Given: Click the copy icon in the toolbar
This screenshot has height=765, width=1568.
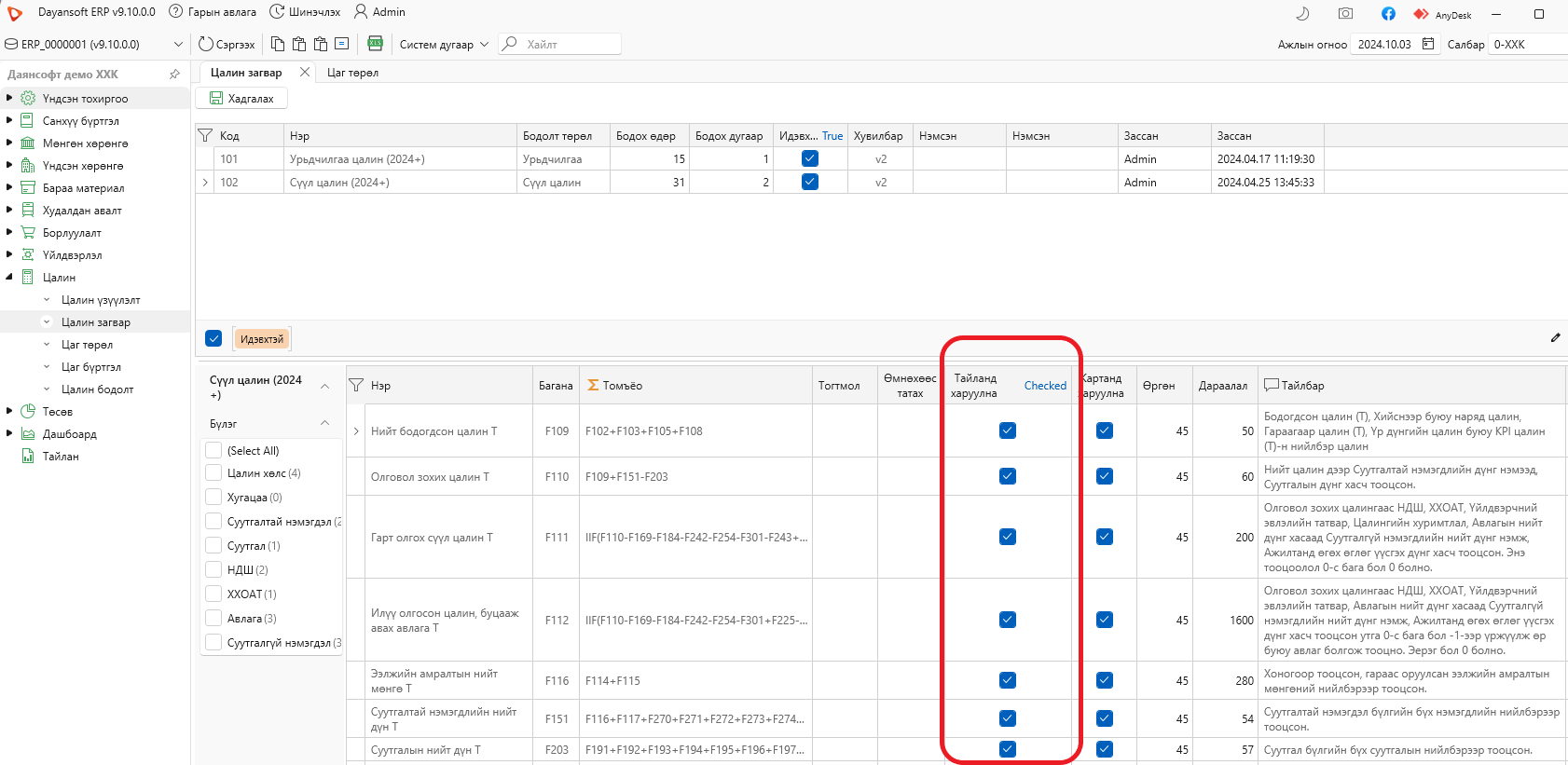Looking at the screenshot, I should click(278, 44).
